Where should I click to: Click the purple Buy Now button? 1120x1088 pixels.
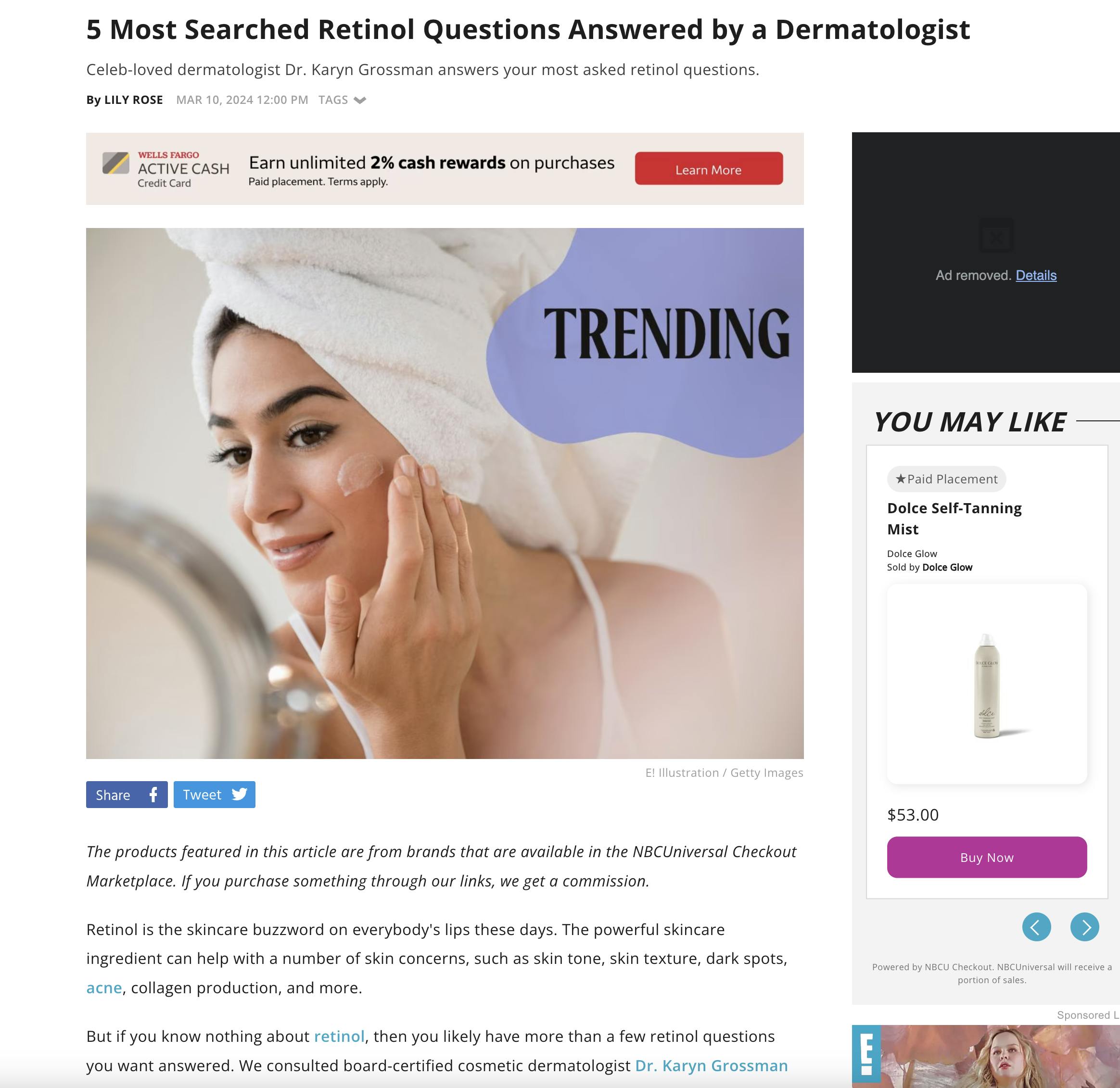pyautogui.click(x=986, y=857)
